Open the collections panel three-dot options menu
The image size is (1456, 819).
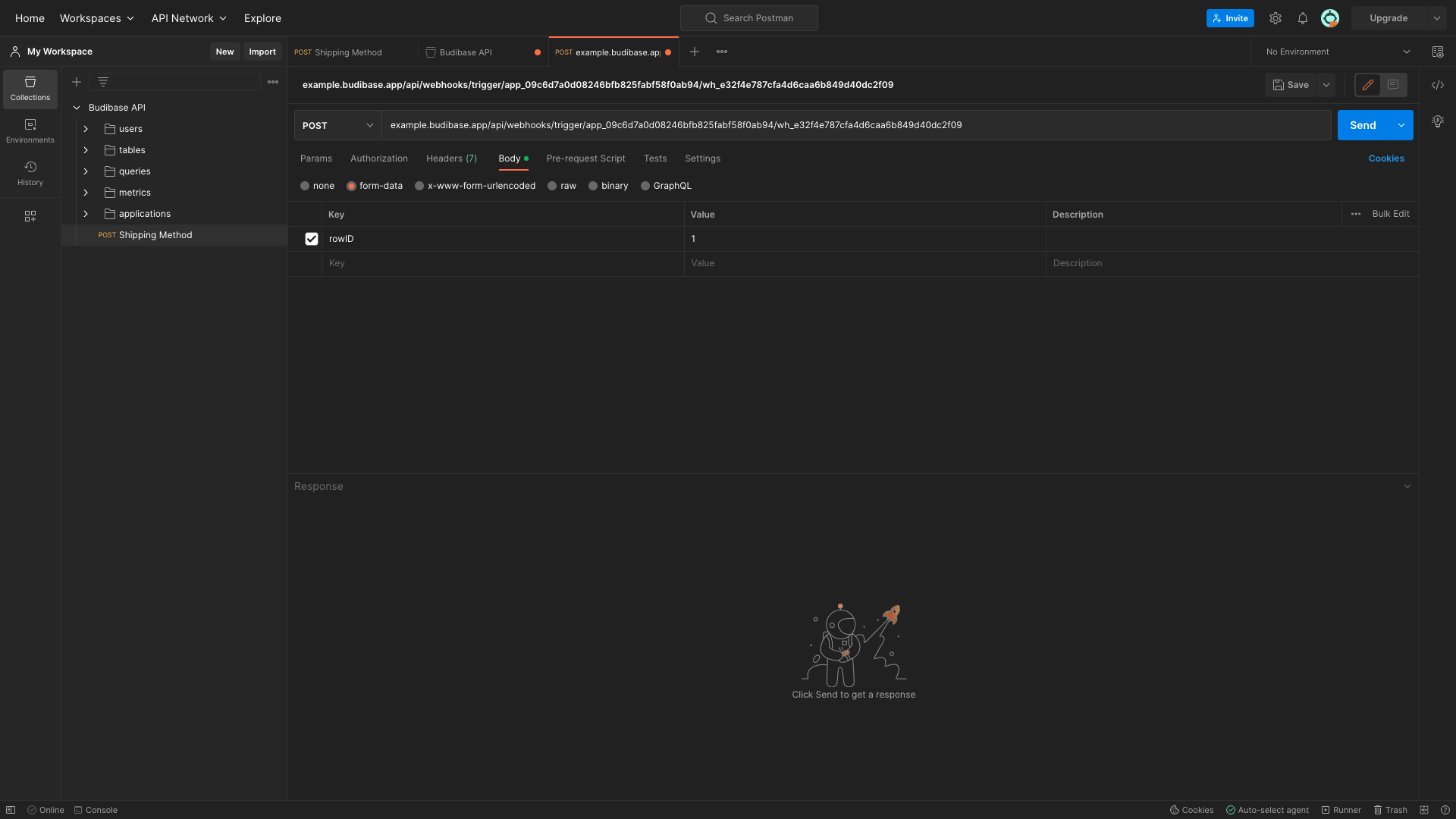pos(273,82)
